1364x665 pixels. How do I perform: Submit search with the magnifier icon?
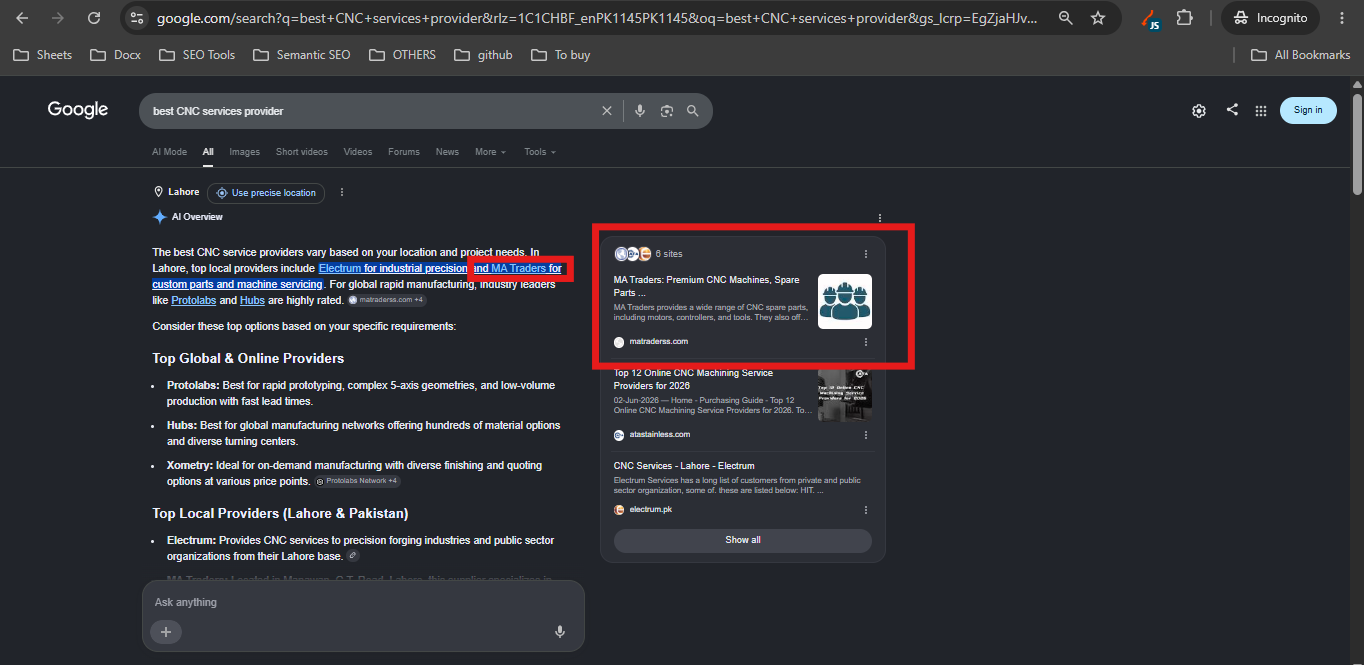click(693, 111)
